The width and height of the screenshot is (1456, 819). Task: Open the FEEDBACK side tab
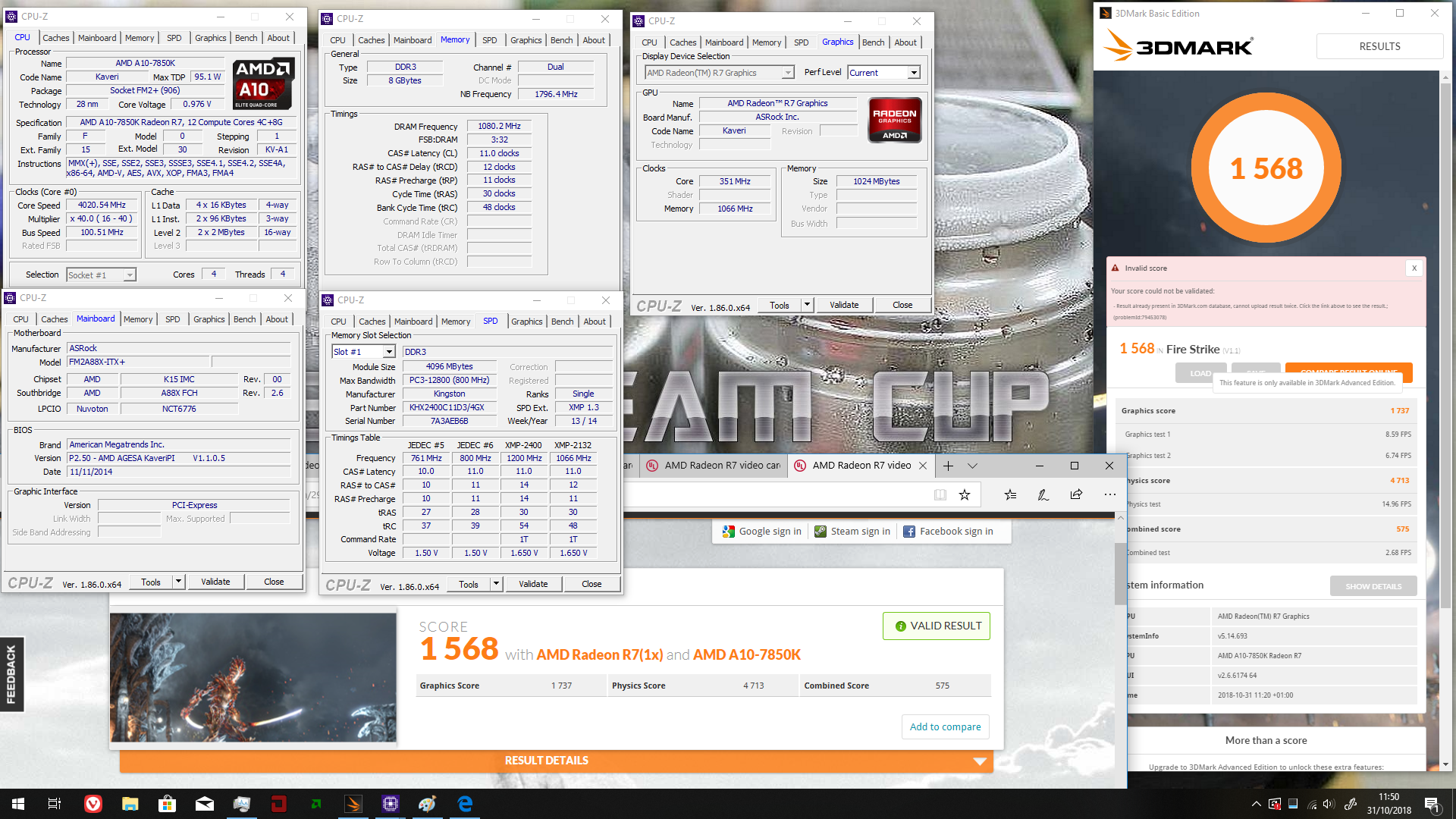coord(11,674)
